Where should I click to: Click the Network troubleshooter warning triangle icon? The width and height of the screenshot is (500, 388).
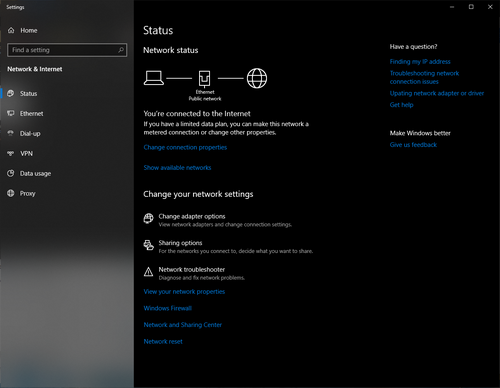148,272
